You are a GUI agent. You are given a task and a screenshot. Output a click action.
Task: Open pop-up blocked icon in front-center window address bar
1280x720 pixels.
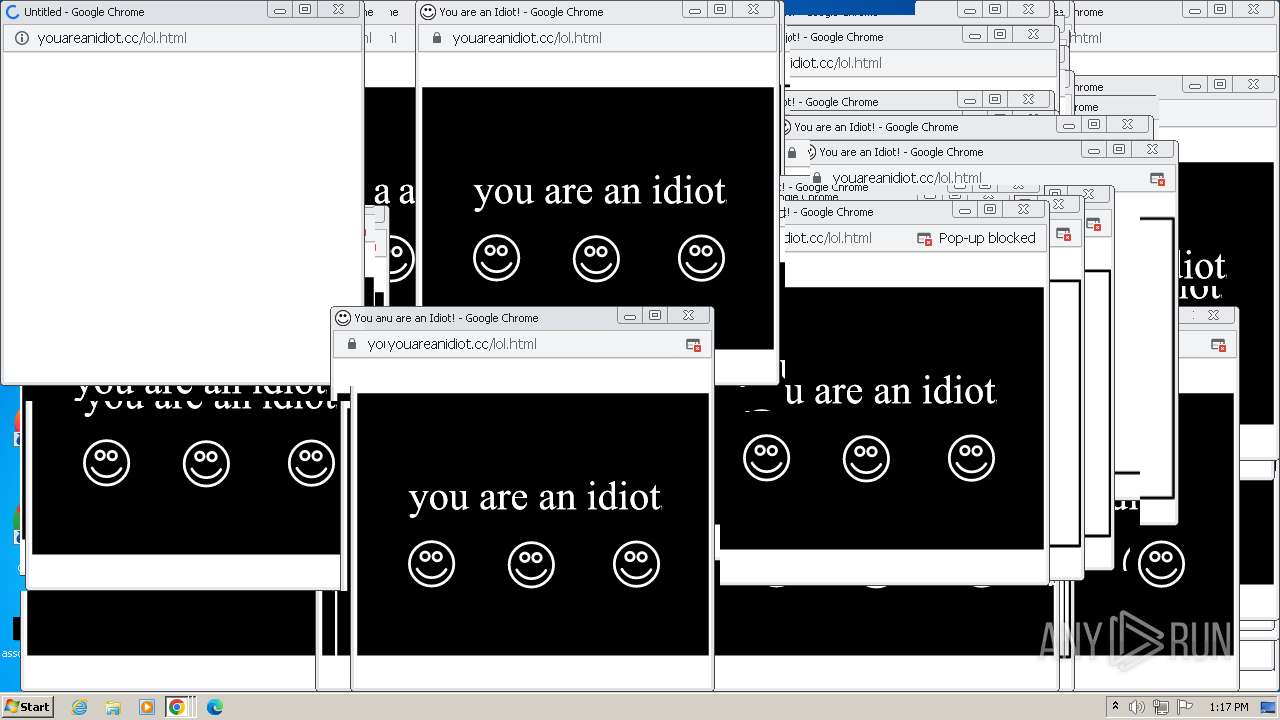pyautogui.click(x=693, y=344)
